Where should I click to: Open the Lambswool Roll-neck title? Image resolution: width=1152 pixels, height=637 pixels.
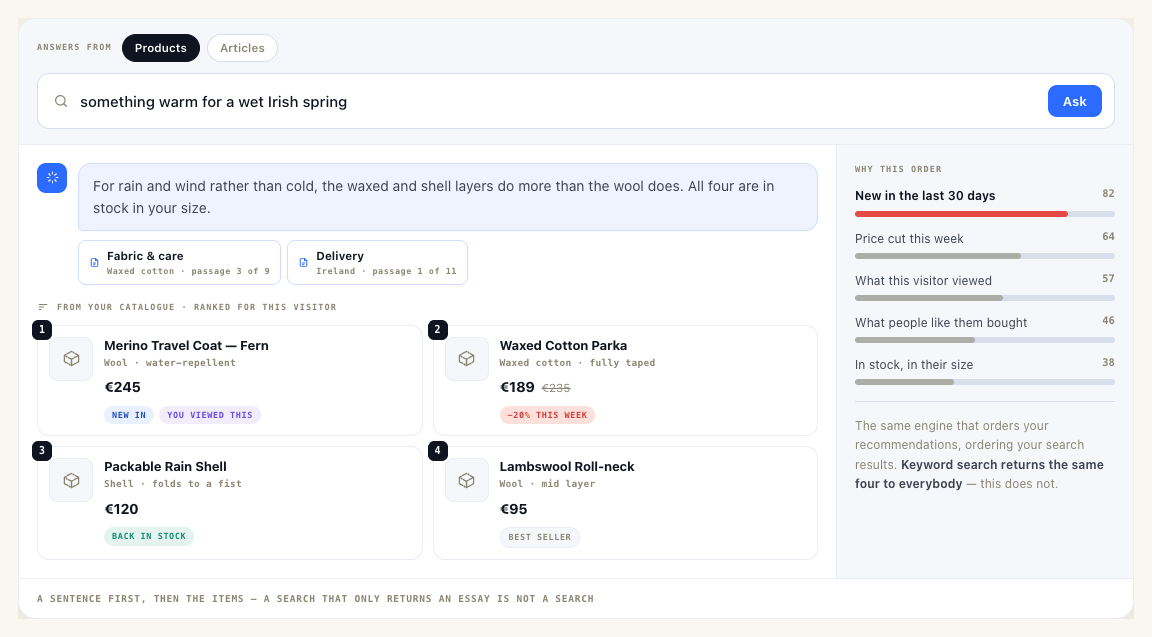pyautogui.click(x=567, y=467)
